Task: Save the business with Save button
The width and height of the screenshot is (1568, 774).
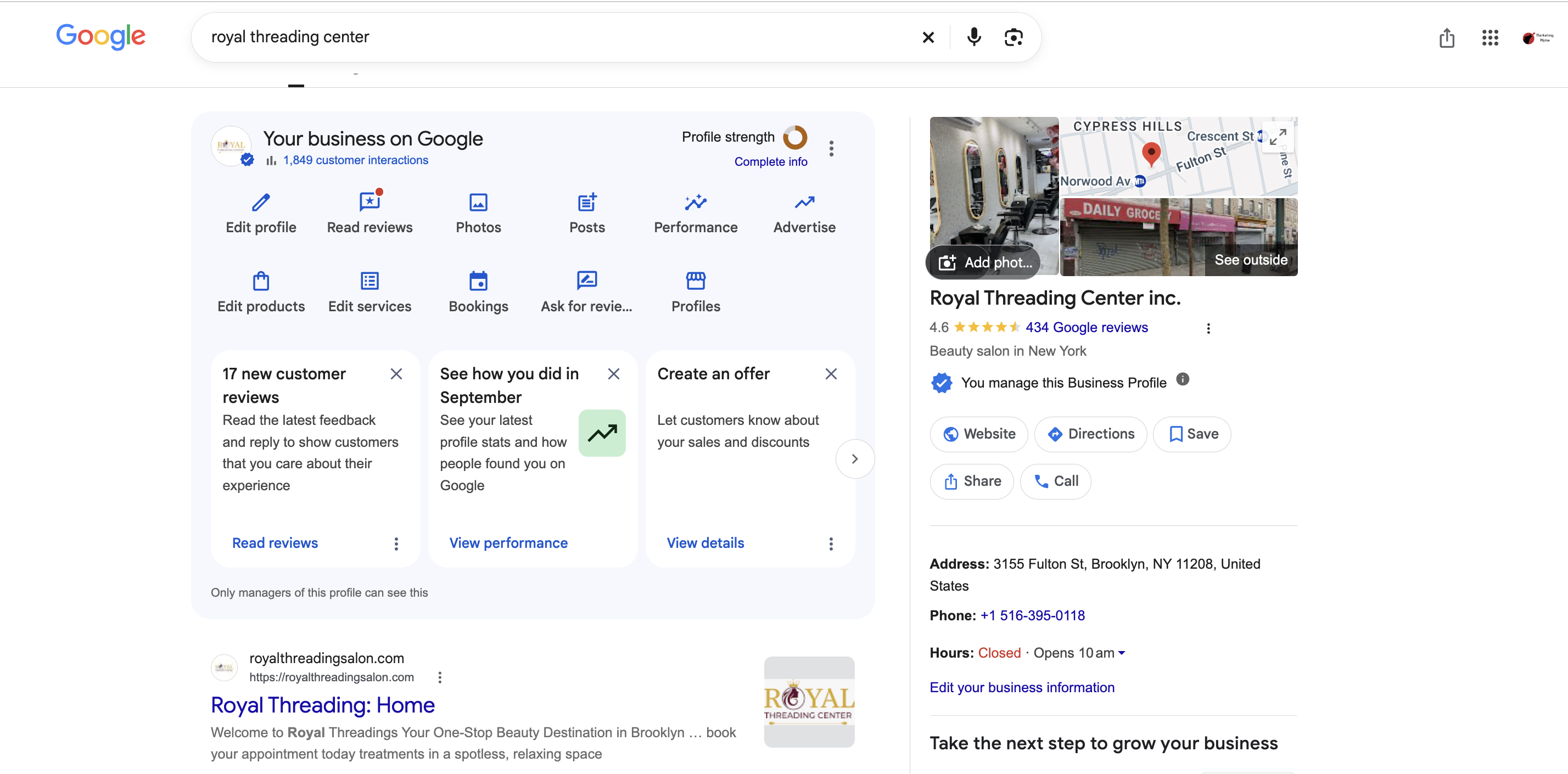Action: pos(1192,434)
